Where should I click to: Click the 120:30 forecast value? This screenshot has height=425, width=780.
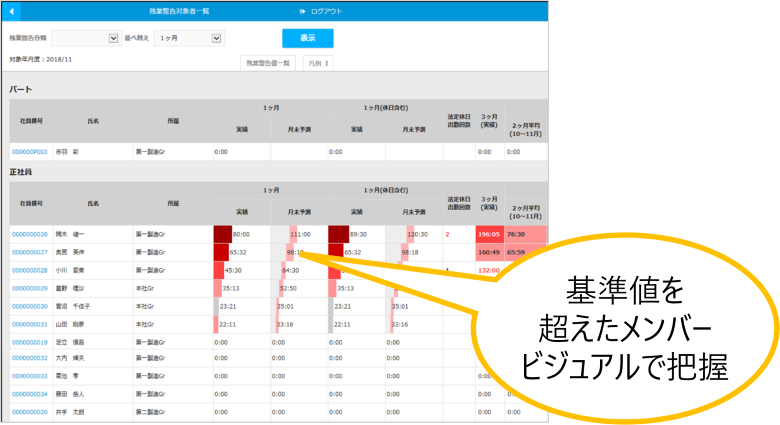click(417, 234)
